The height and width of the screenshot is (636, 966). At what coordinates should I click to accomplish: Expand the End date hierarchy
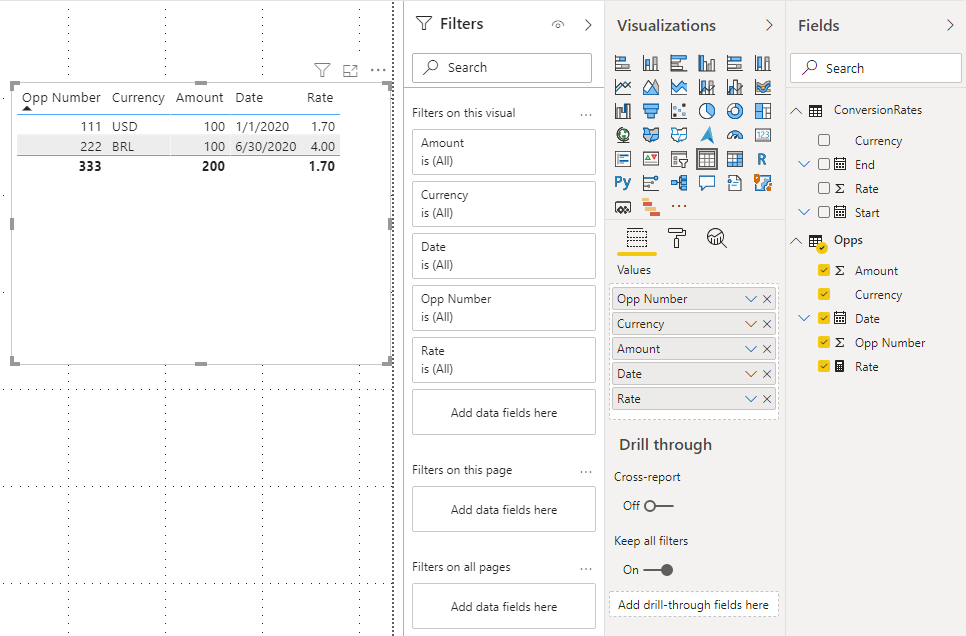[803, 165]
